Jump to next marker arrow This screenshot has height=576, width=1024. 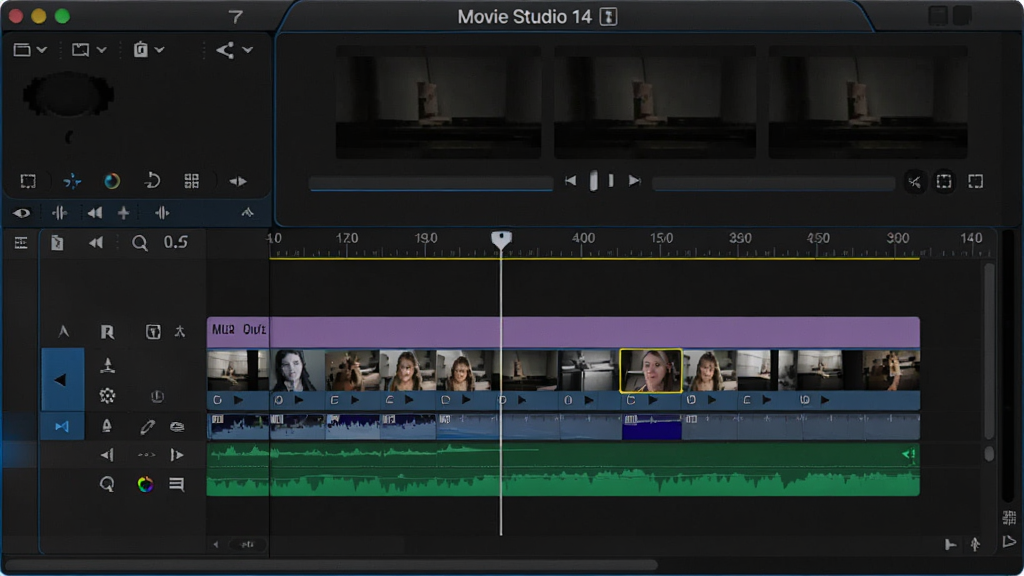(x=176, y=455)
